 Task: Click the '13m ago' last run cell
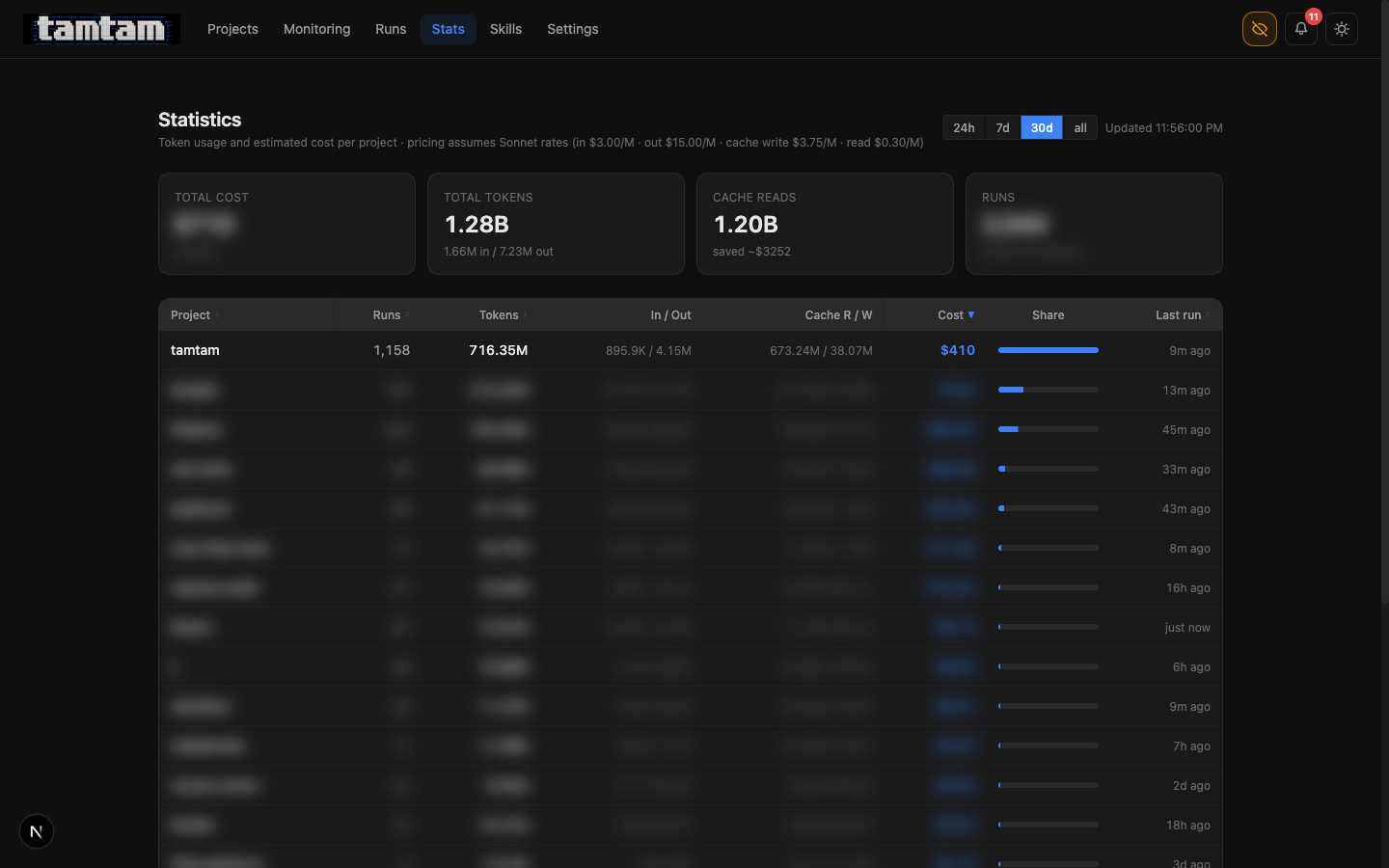(1185, 391)
